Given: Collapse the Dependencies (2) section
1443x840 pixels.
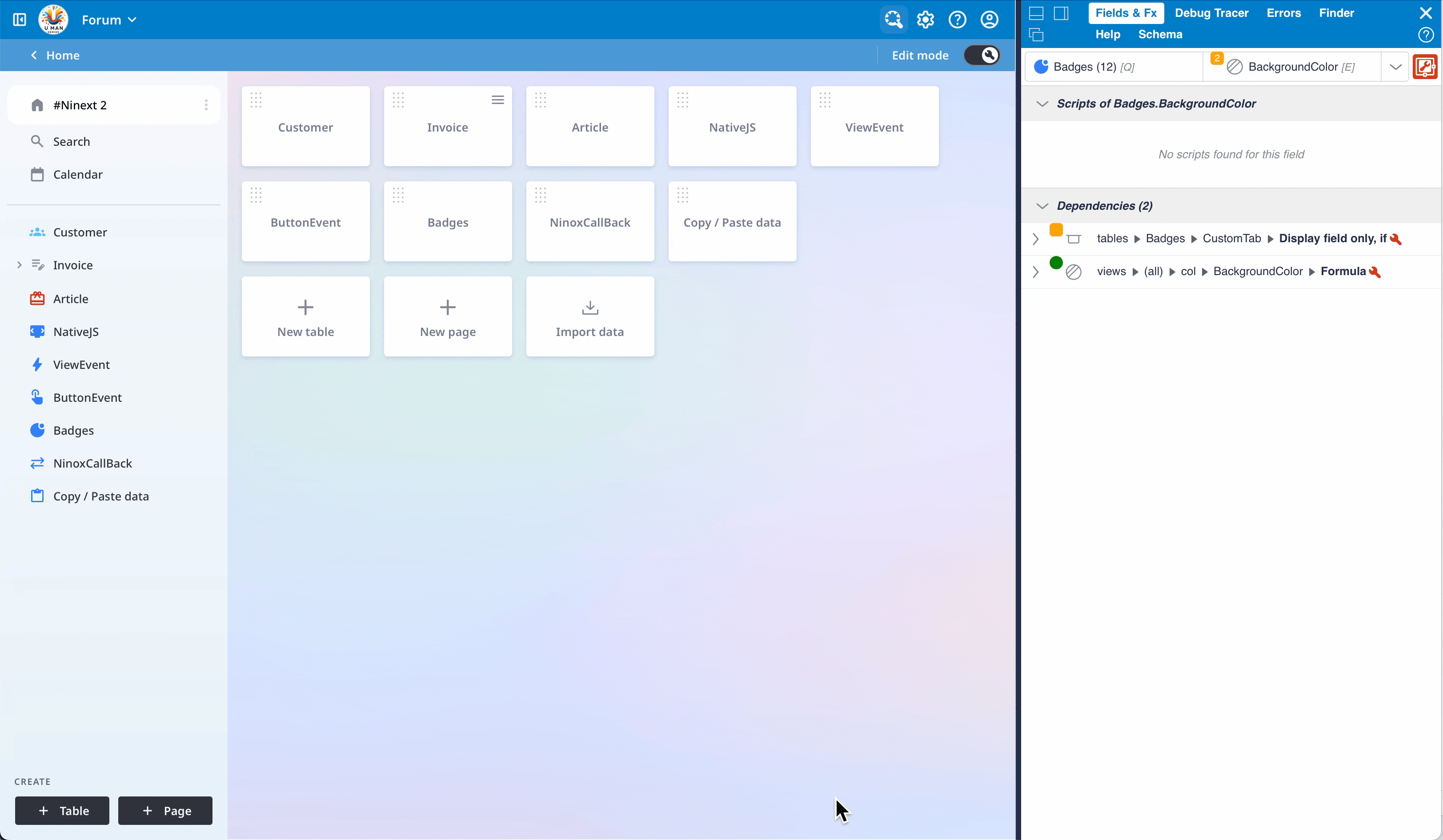Looking at the screenshot, I should [1042, 206].
